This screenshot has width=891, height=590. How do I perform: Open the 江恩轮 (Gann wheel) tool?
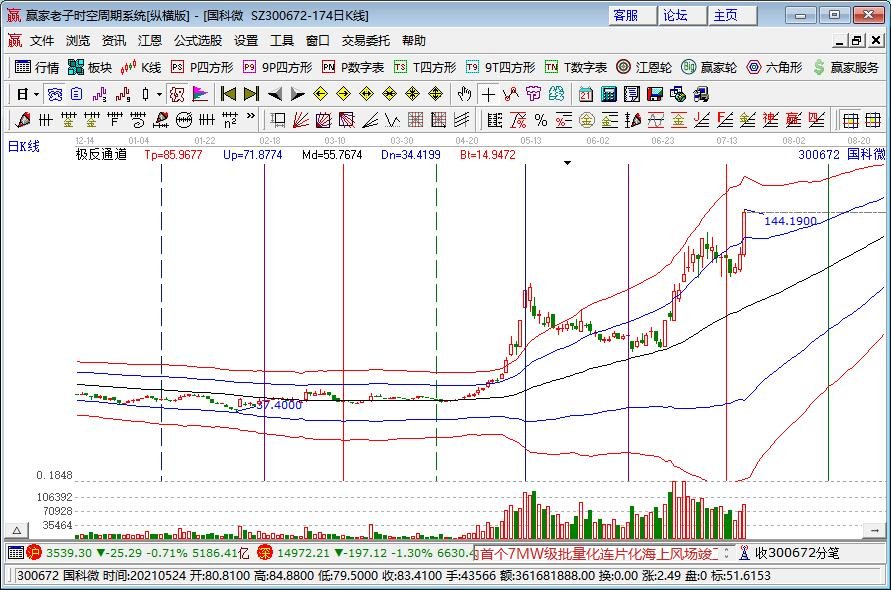click(x=644, y=68)
